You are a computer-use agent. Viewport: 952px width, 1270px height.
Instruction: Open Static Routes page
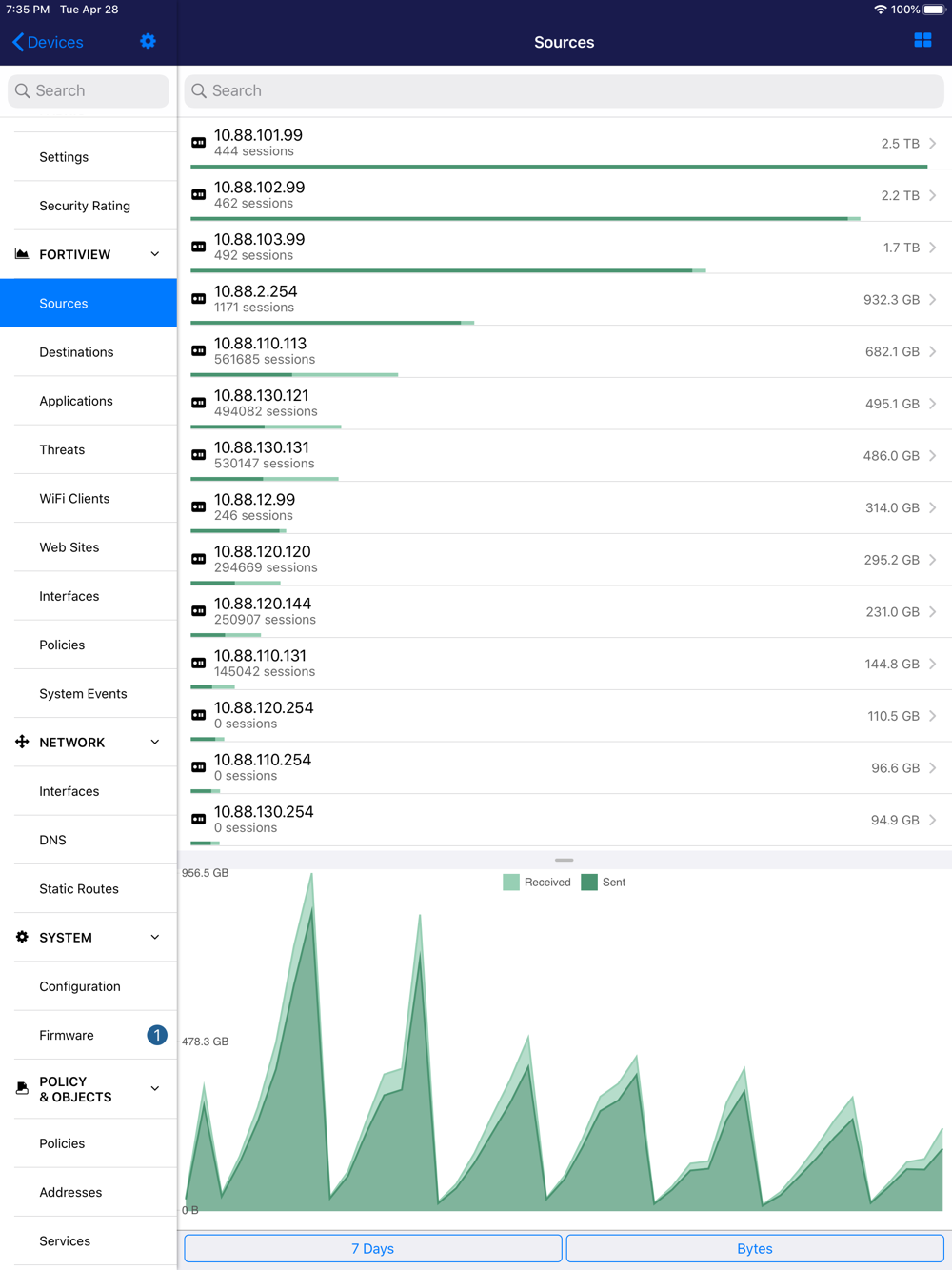pyautogui.click(x=89, y=888)
